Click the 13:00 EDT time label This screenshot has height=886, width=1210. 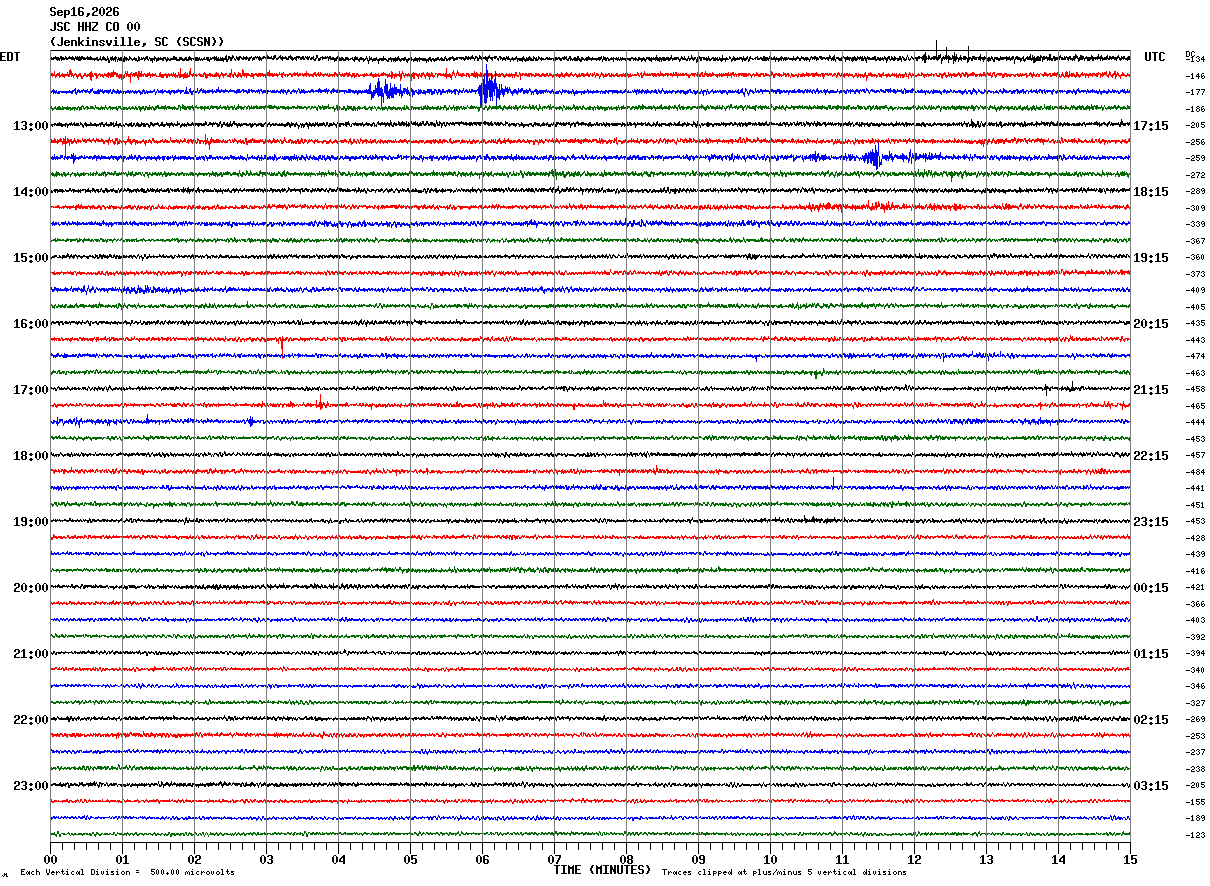coord(30,126)
